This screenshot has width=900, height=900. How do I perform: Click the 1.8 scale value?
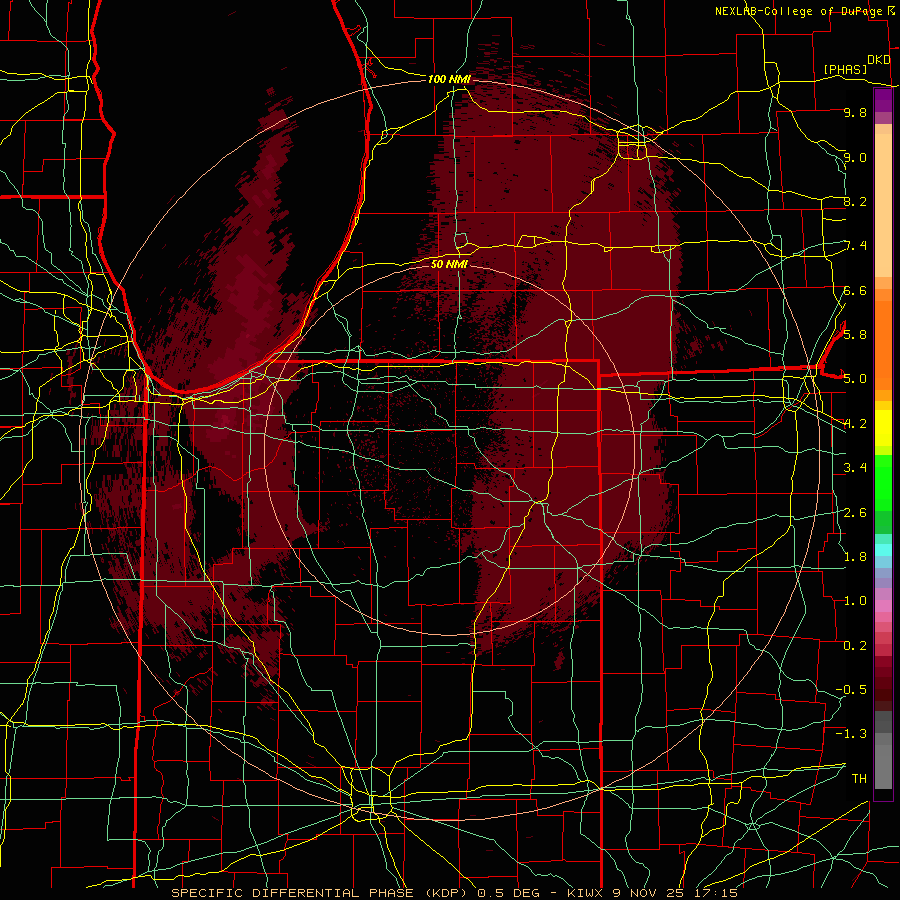click(855, 556)
